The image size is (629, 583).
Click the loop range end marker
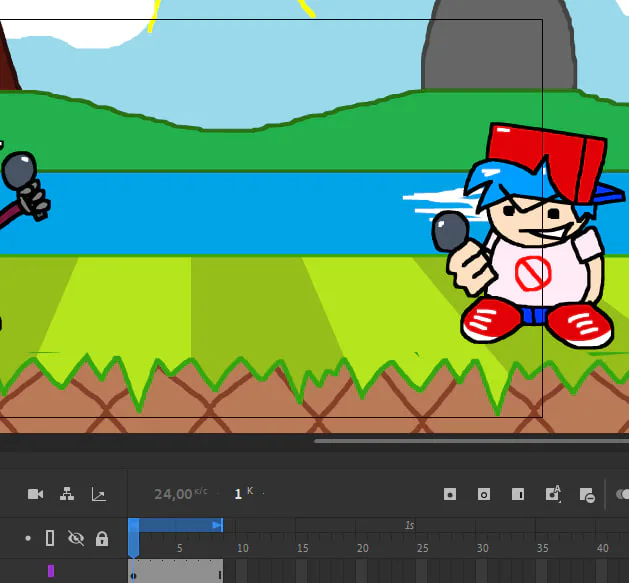[x=218, y=525]
